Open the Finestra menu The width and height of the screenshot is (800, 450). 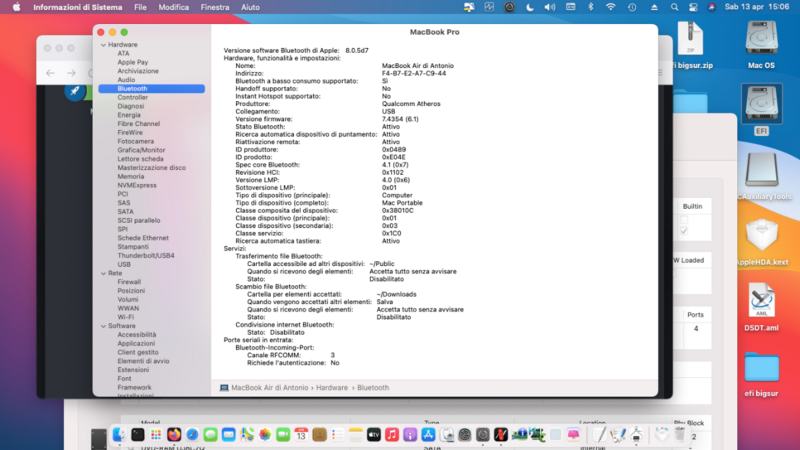(215, 7)
